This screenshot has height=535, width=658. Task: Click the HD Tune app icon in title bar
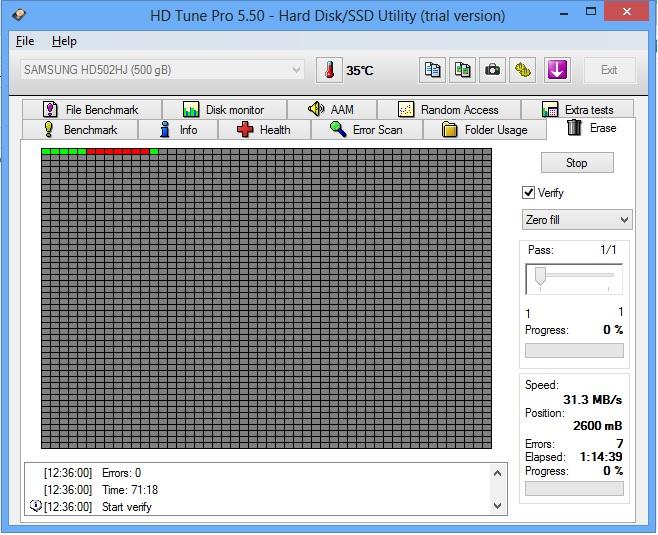(x=19, y=15)
